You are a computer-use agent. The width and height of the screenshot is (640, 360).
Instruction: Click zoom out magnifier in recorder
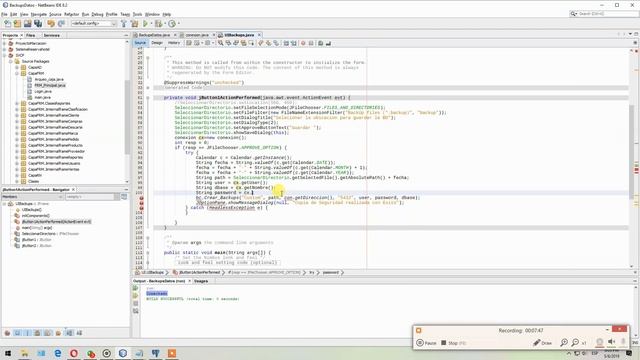tap(575, 342)
